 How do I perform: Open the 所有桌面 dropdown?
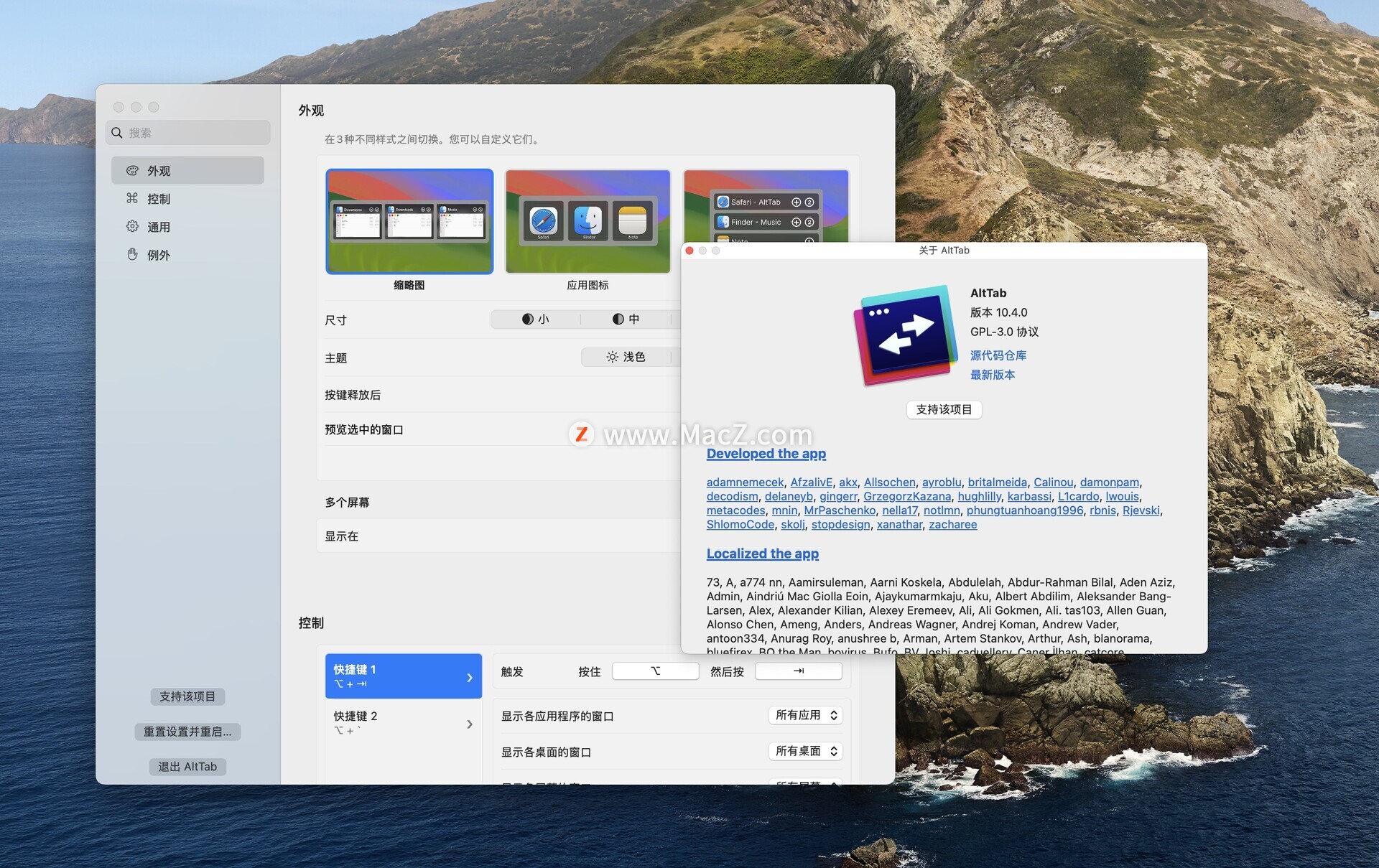pyautogui.click(x=805, y=751)
